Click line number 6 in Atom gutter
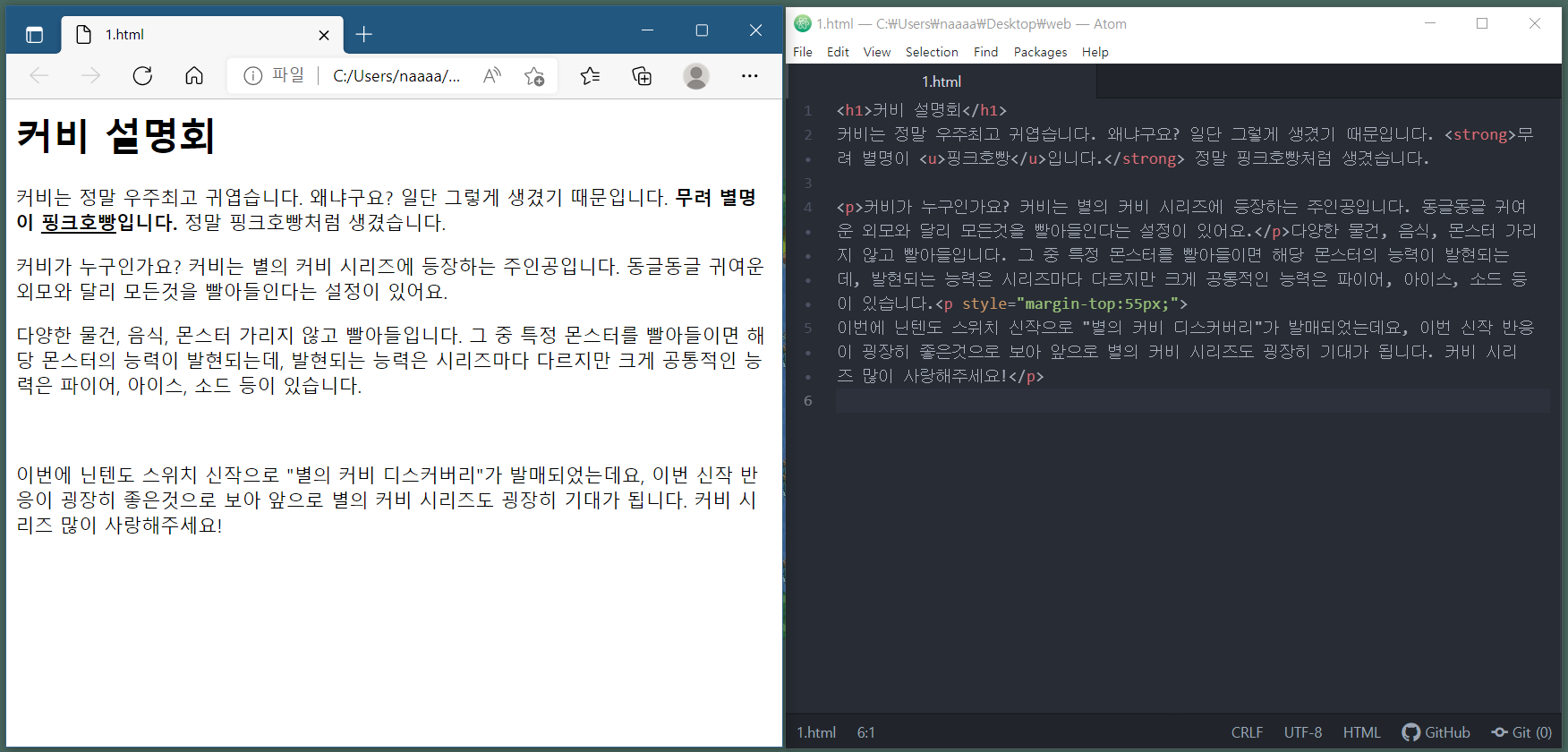The height and width of the screenshot is (752, 1568). 808,401
